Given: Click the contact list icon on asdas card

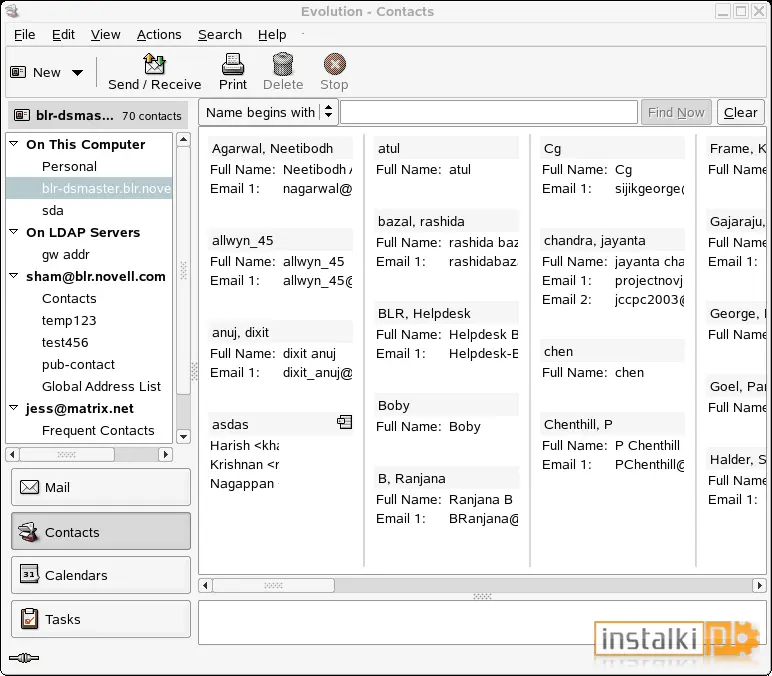Looking at the screenshot, I should (345, 422).
